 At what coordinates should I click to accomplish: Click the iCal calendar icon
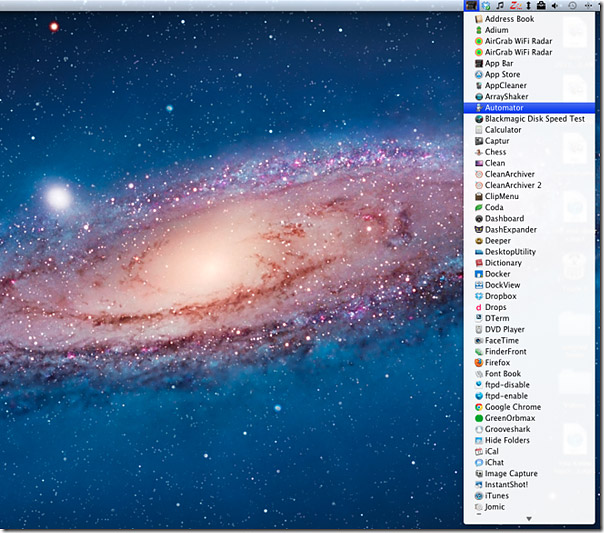(x=479, y=451)
